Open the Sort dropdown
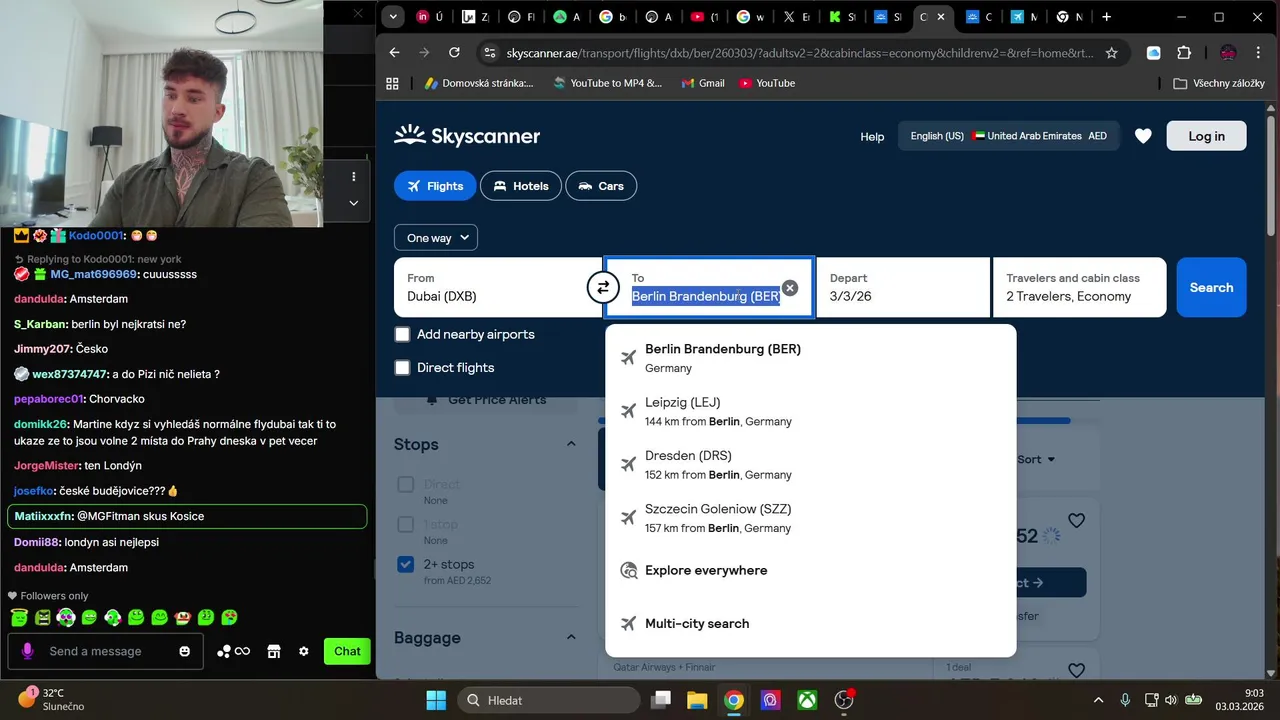 pyautogui.click(x=1036, y=460)
